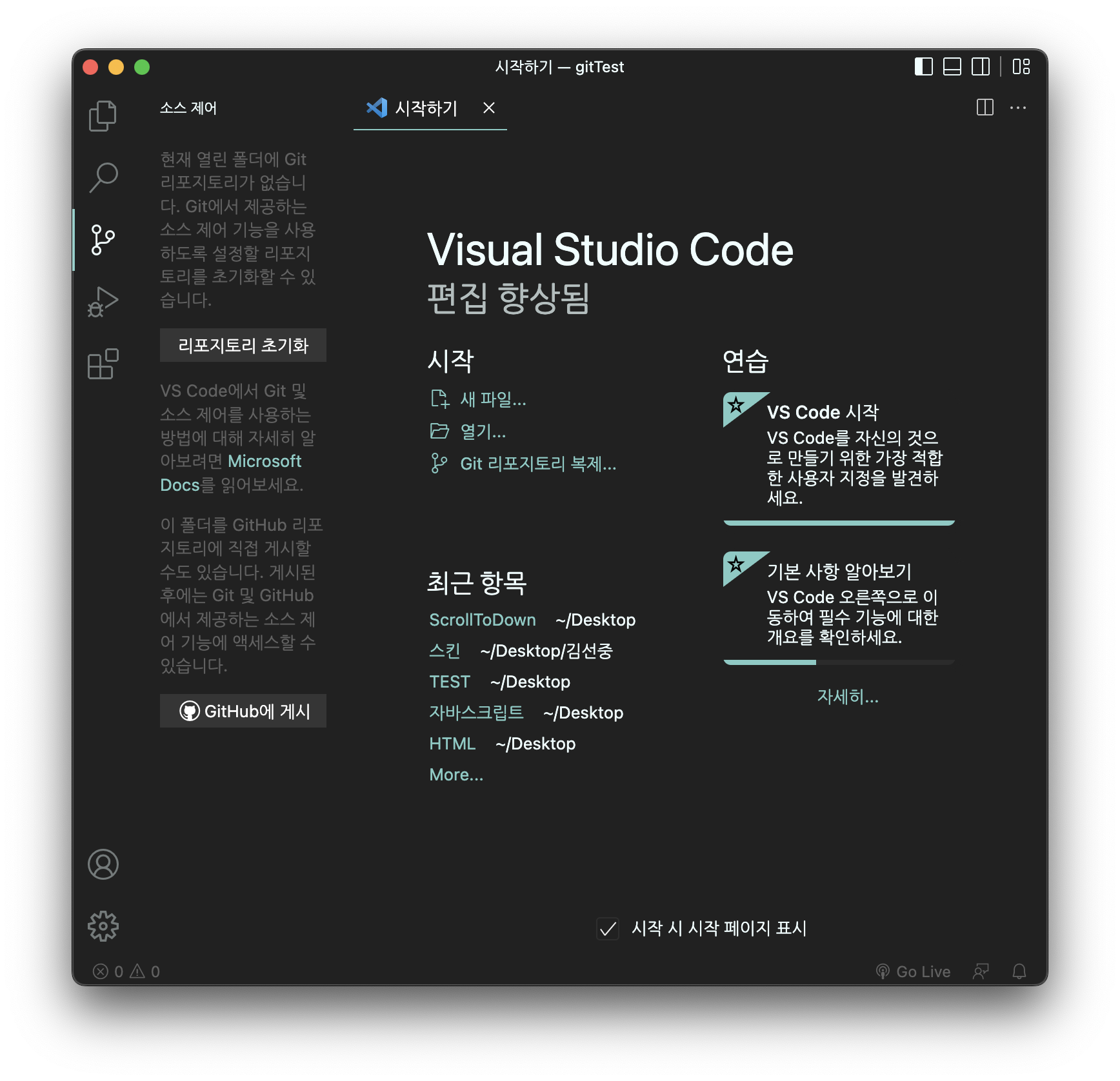The image size is (1120, 1081).
Task: Click the 리포지토리 초기화 button
Action: click(243, 345)
